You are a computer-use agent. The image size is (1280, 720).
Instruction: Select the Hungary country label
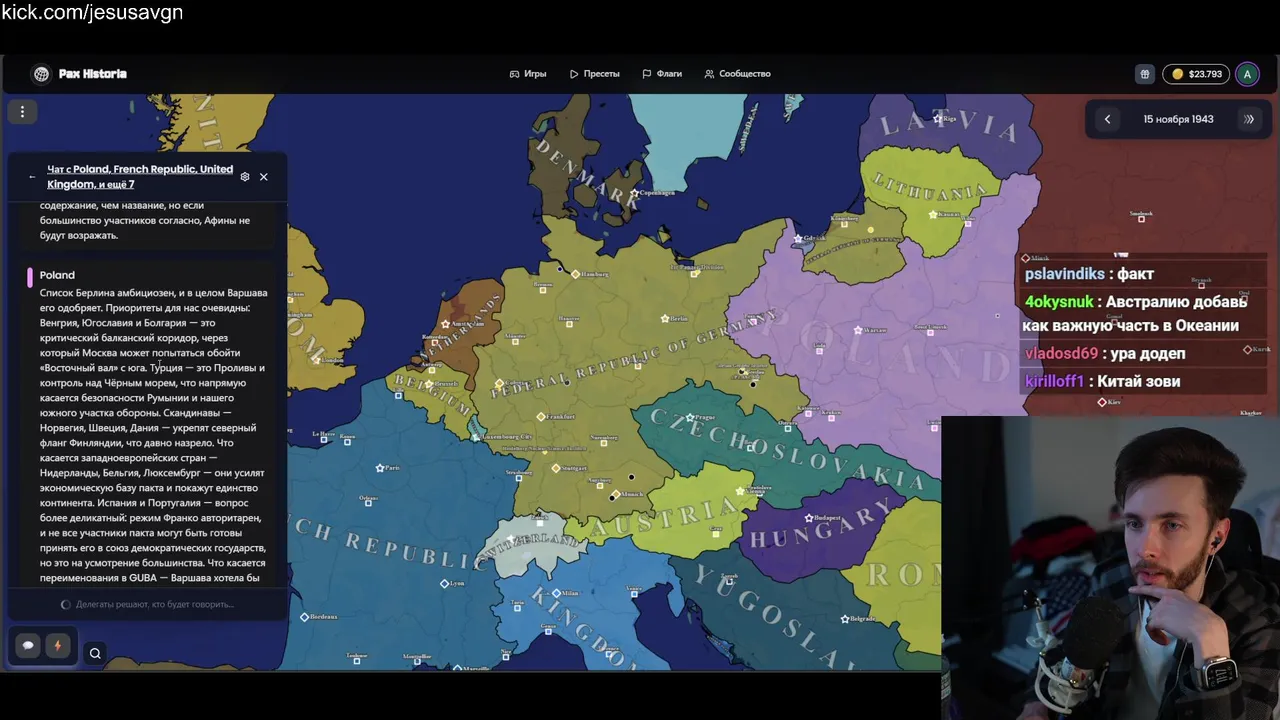(820, 525)
